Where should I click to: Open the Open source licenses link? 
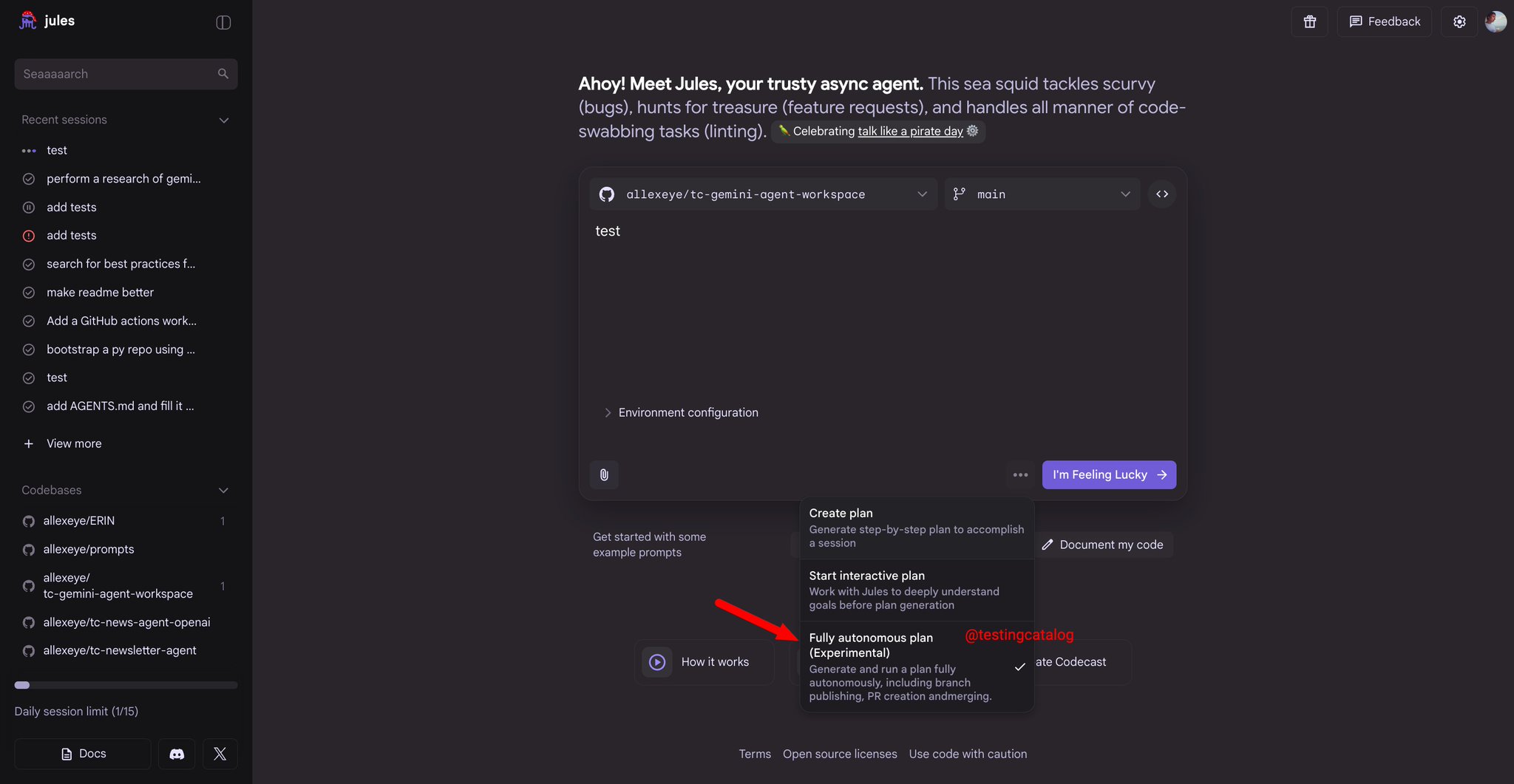(x=840, y=754)
